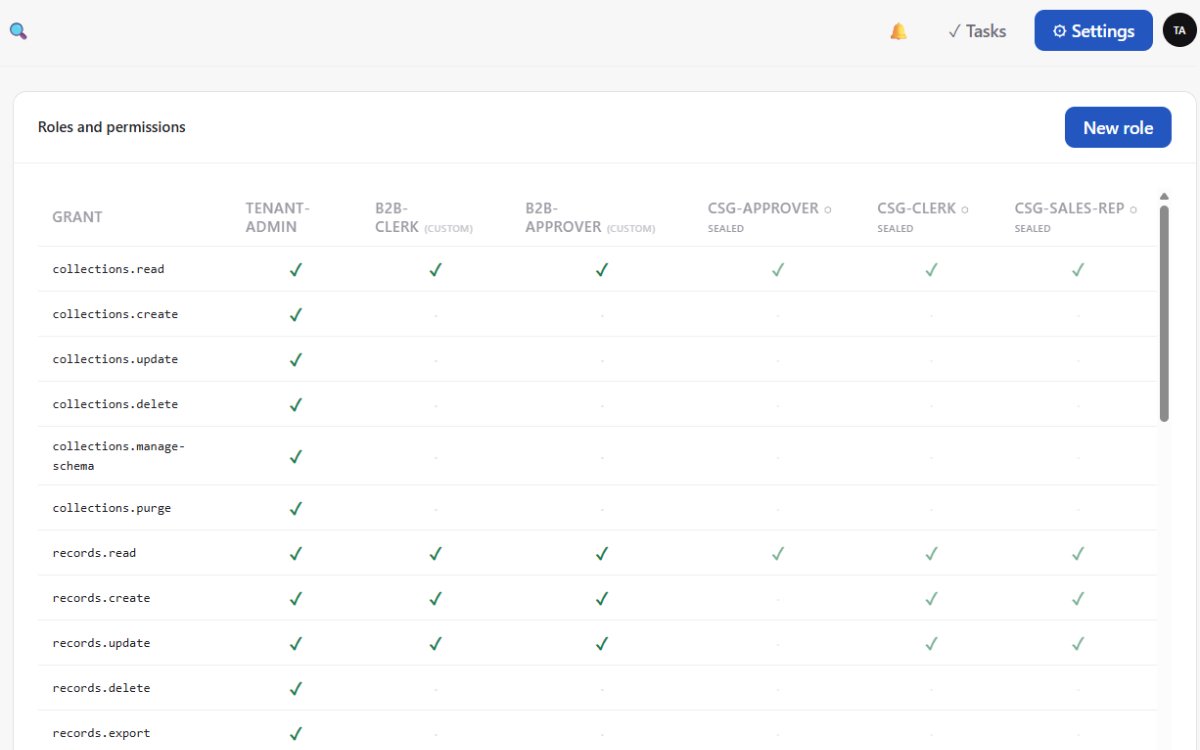
Task: Click the collections.update grant label
Action: tap(115, 359)
